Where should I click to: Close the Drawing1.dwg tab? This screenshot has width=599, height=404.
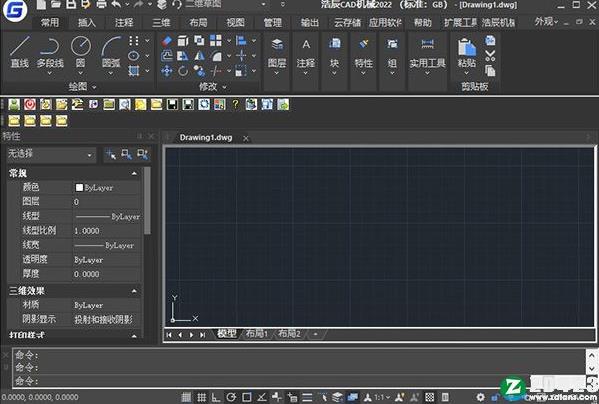click(246, 139)
